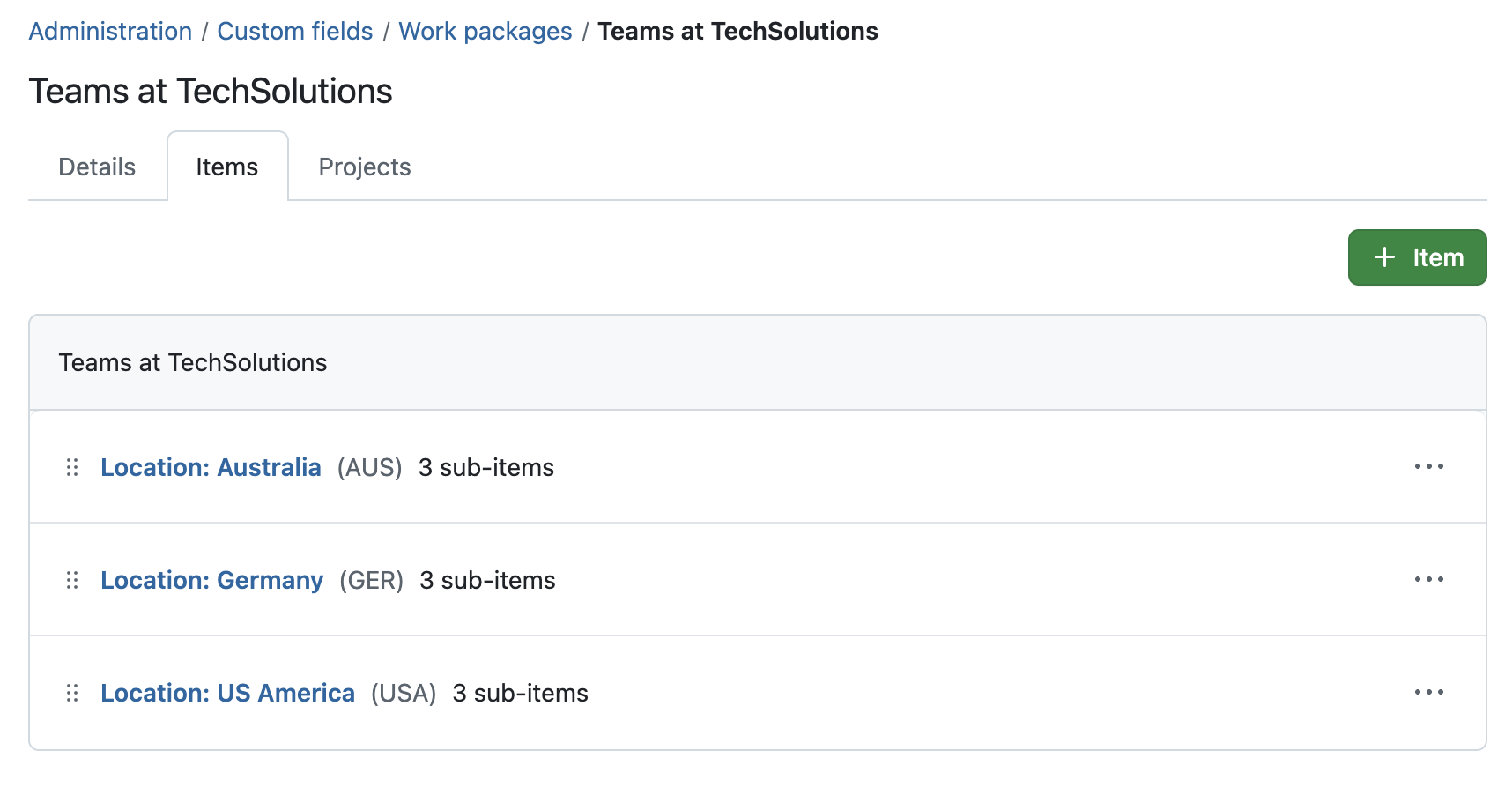Click drag handle for Location: Germany
The width and height of the screenshot is (1512, 795).
pyautogui.click(x=72, y=580)
